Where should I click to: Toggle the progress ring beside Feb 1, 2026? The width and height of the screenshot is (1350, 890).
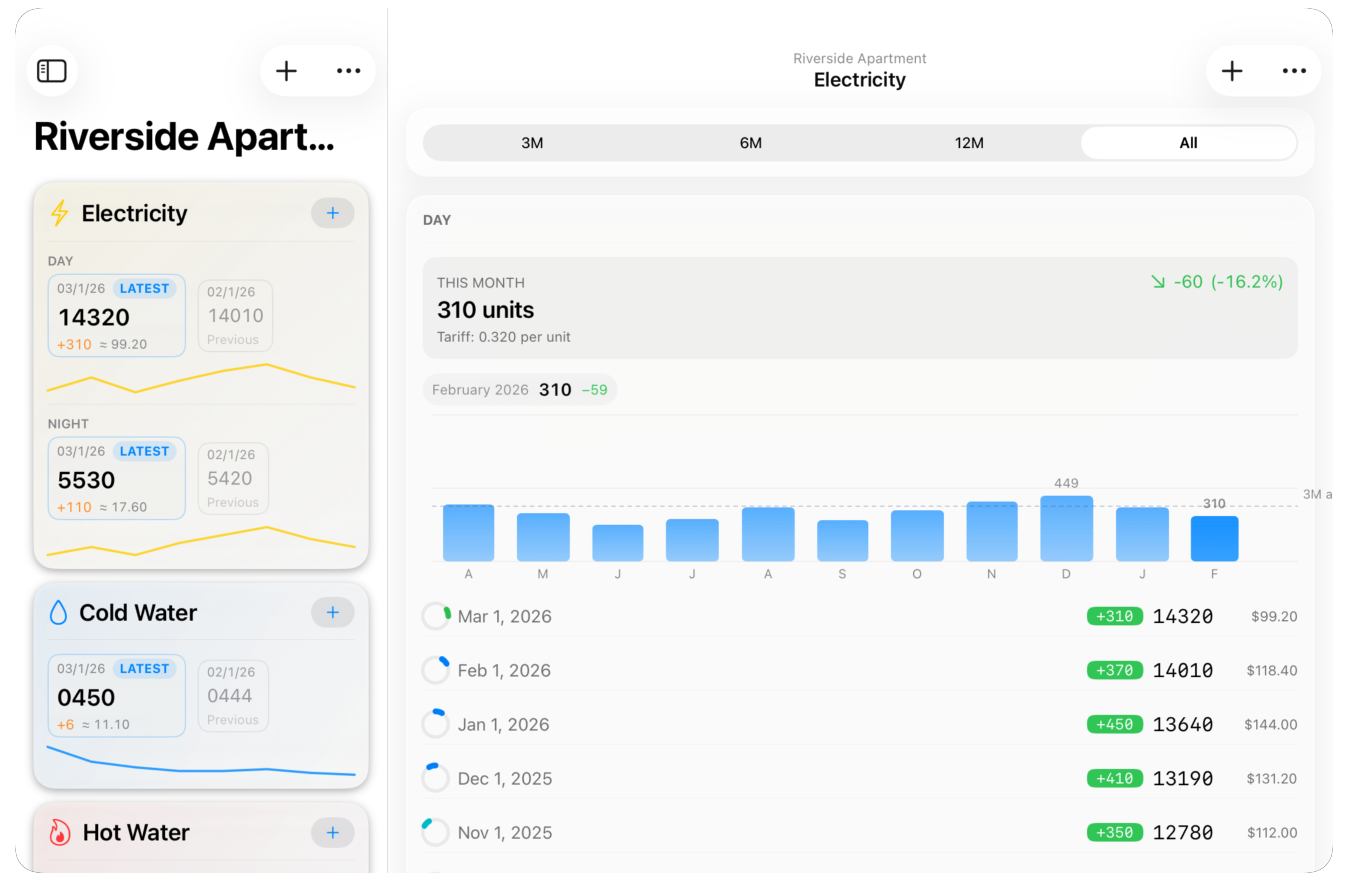point(436,670)
